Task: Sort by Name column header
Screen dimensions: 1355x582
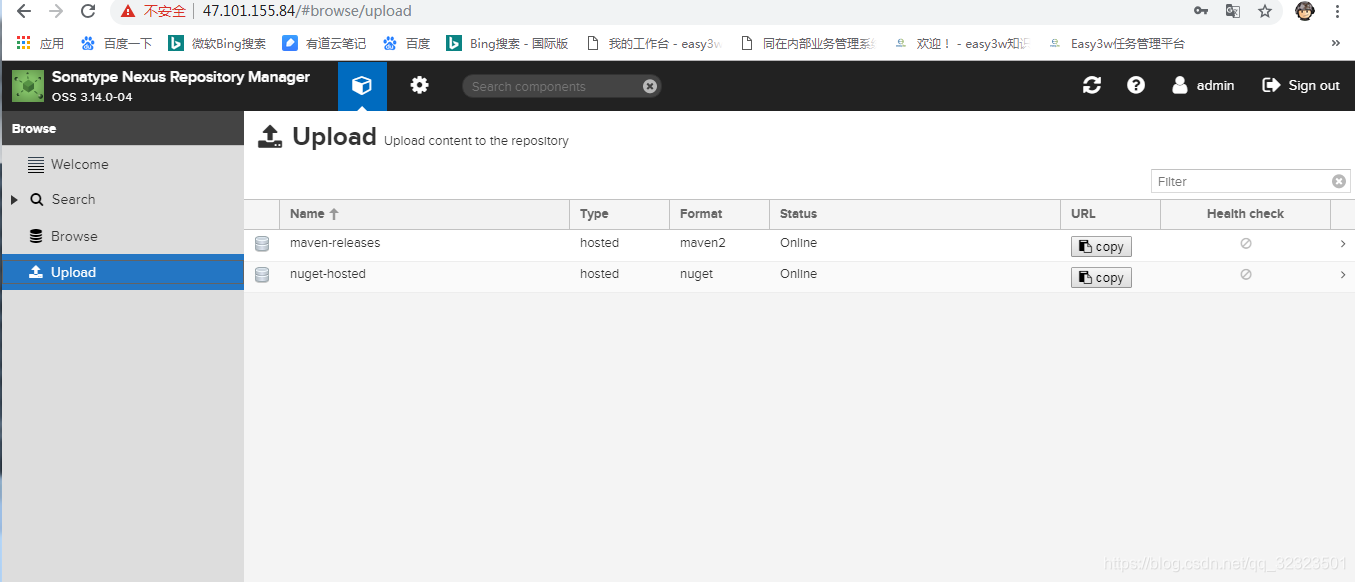Action: point(424,214)
